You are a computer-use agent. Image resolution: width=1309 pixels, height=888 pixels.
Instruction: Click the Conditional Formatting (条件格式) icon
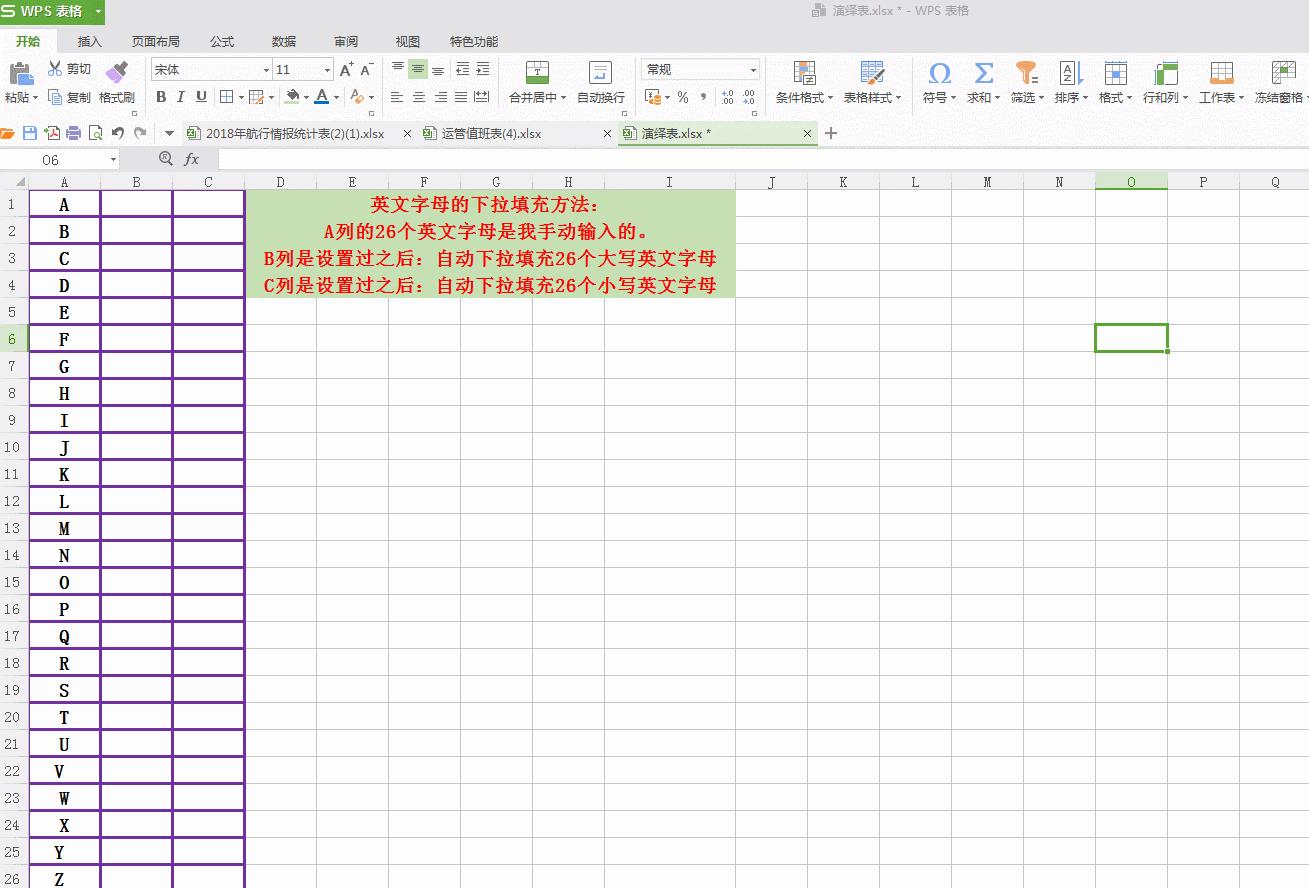[804, 72]
